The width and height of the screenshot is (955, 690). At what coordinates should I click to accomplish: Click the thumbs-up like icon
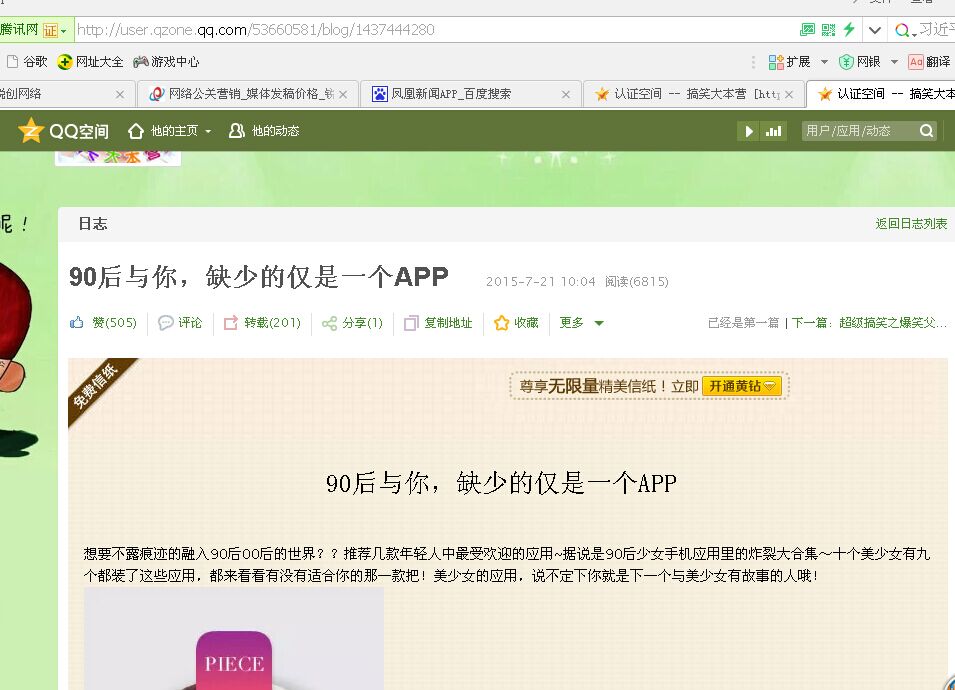point(77,323)
